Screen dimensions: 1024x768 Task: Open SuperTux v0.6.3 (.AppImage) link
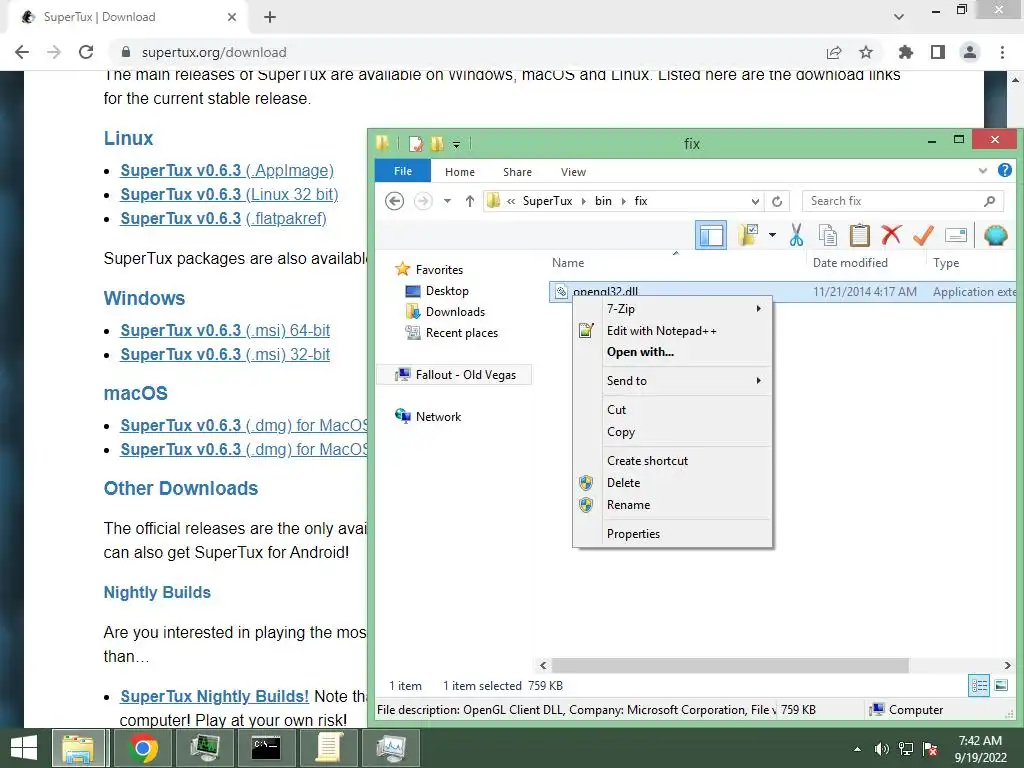click(x=227, y=170)
